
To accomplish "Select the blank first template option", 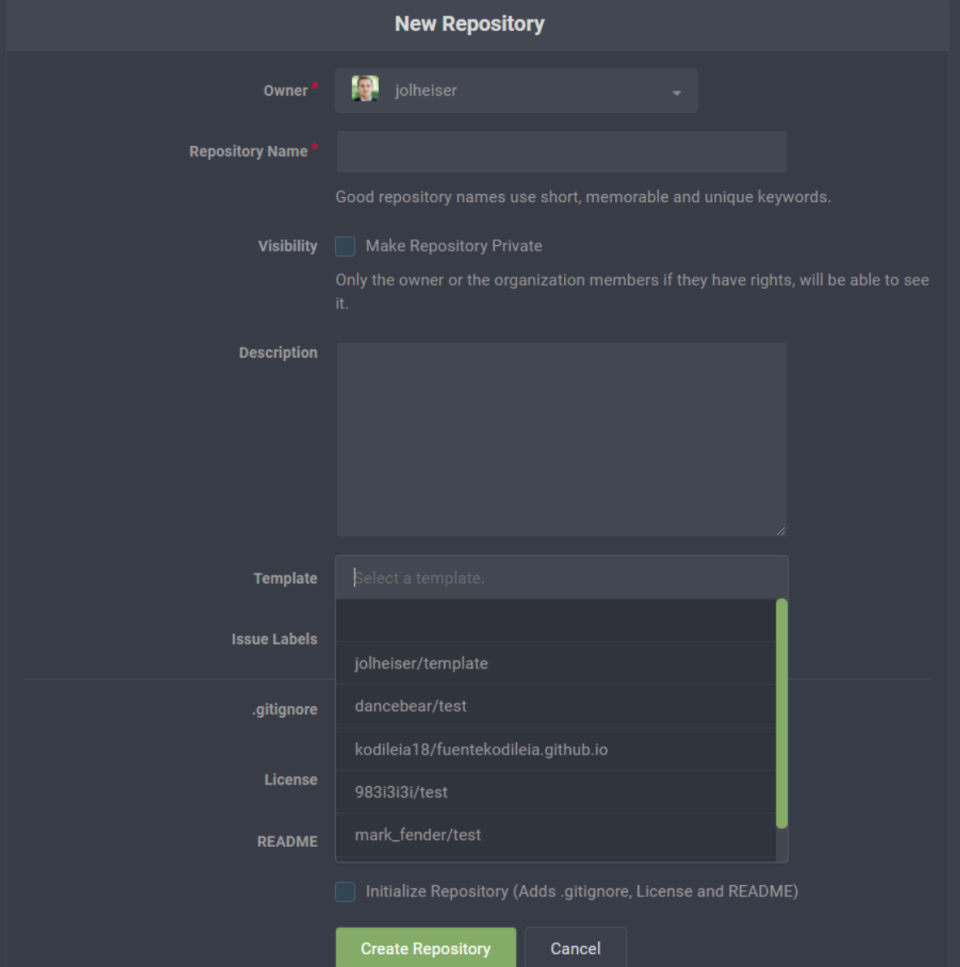I will tap(555, 621).
